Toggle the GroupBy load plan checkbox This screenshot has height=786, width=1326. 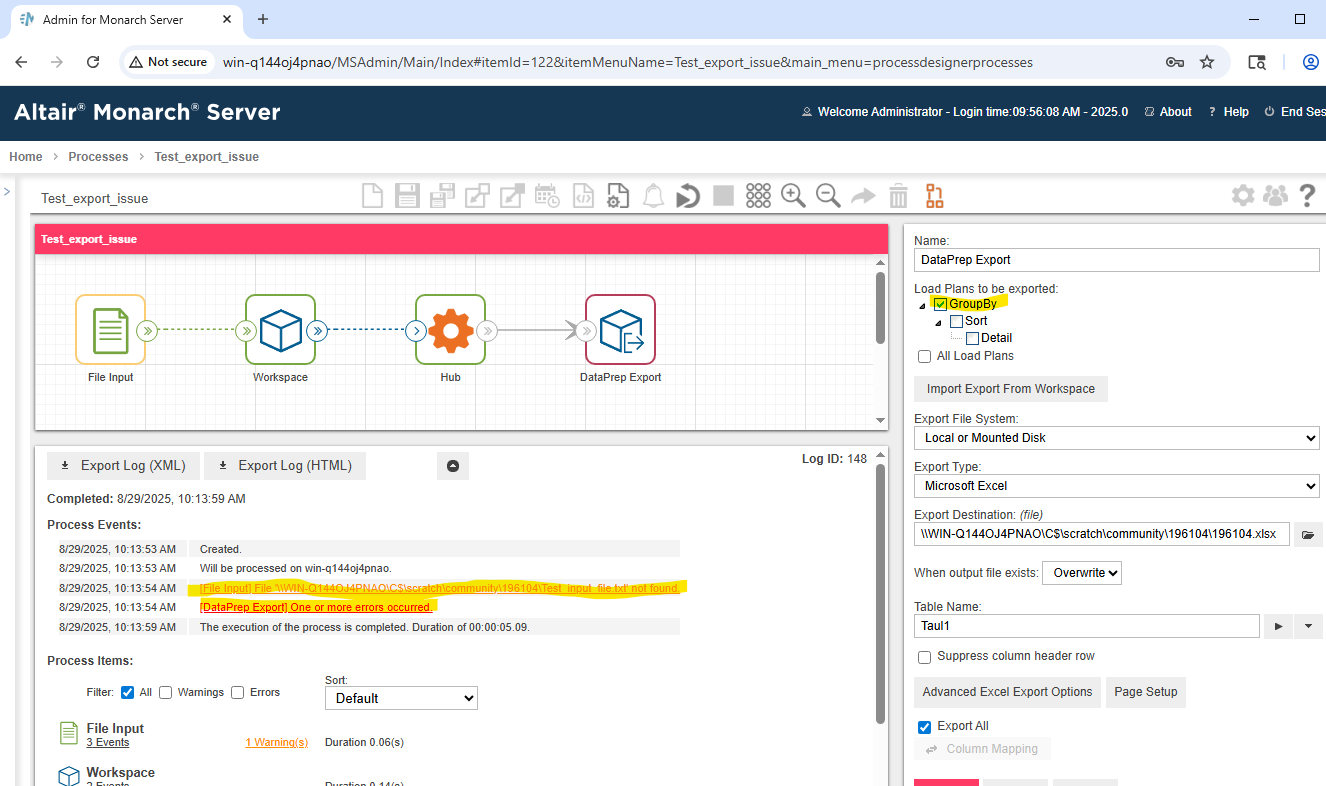pyautogui.click(x=940, y=304)
